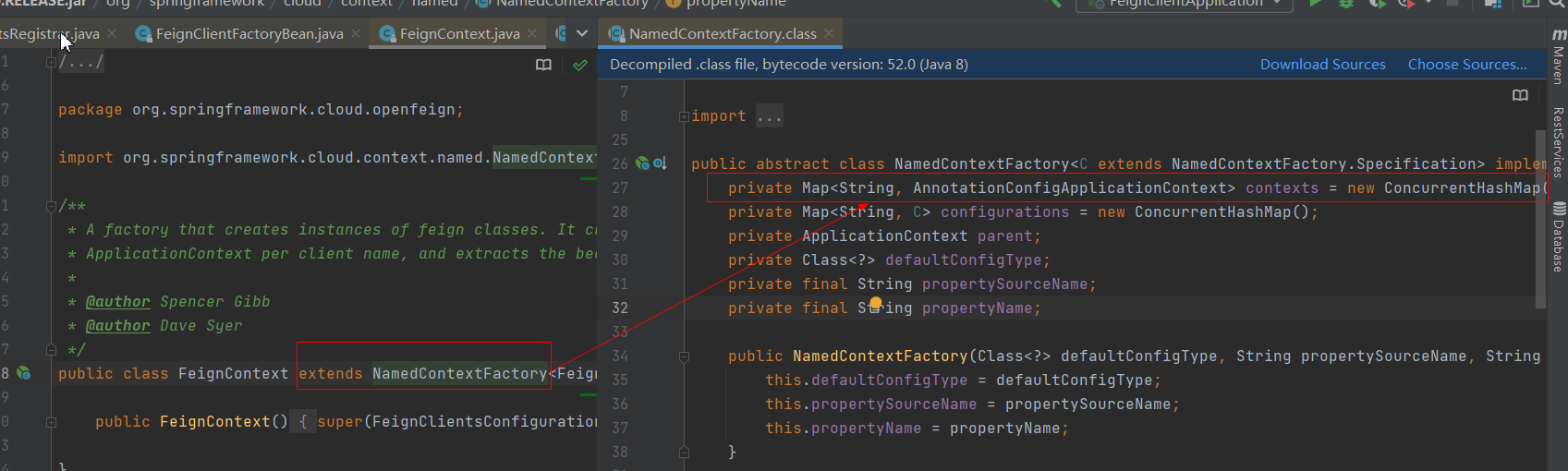
Task: Click the 'defaultConfigType' field on line 30
Action: [964, 260]
